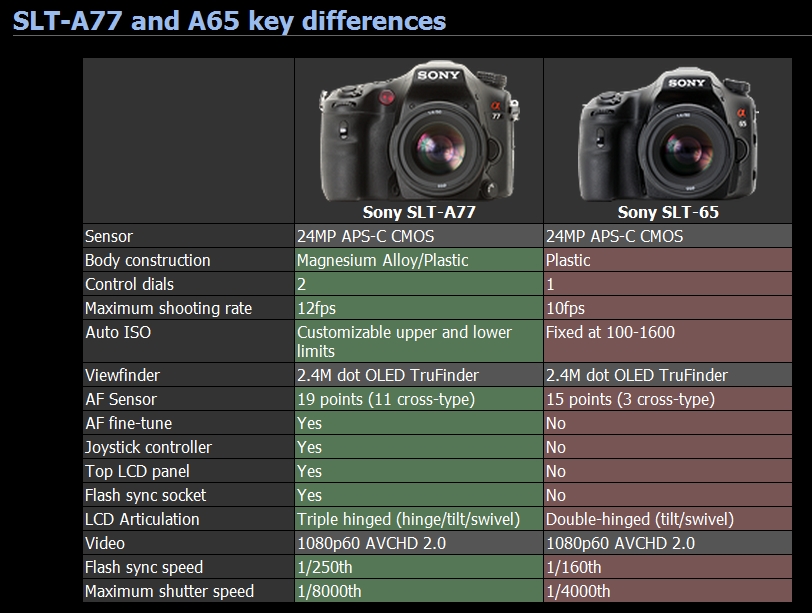Click "Customizable upper and lower limits" cell
The width and height of the screenshot is (812, 613).
(x=419, y=341)
